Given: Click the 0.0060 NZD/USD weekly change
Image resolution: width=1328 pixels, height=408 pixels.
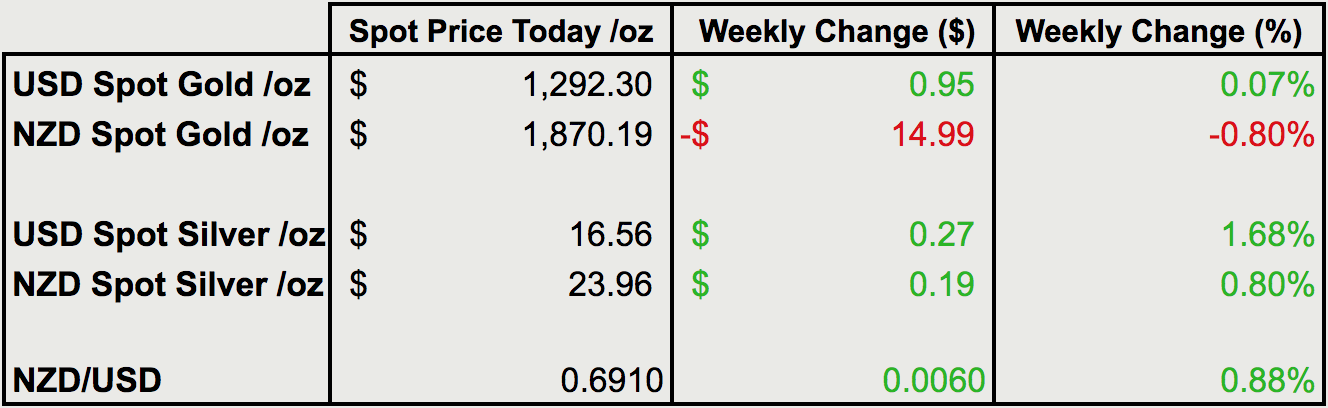Looking at the screenshot, I should pos(931,380).
